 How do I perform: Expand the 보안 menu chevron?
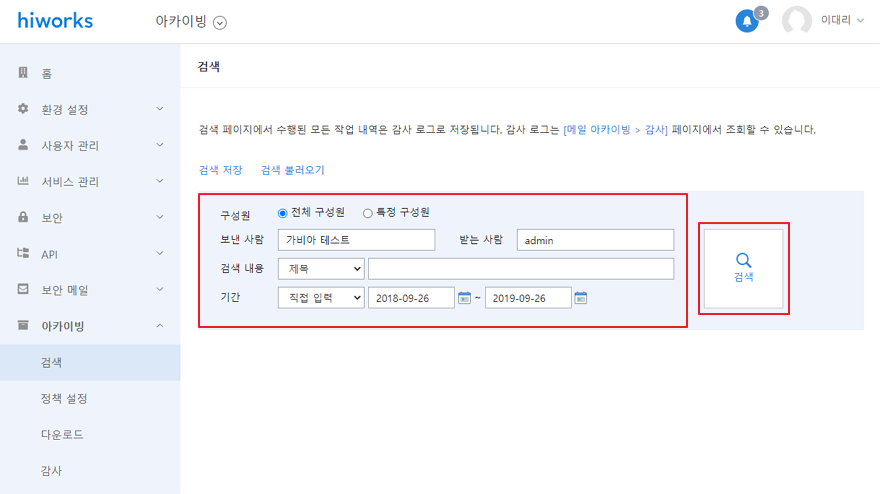[160, 217]
